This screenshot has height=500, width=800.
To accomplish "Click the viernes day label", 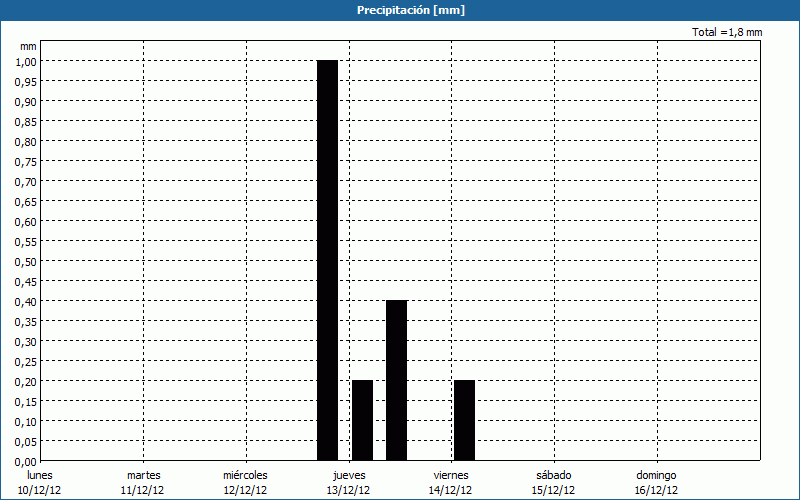I will point(451,475).
